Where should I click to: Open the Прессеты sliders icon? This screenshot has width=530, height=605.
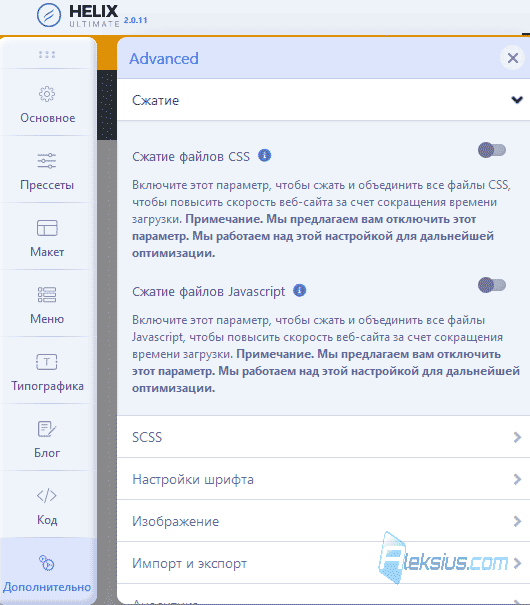(x=47, y=161)
